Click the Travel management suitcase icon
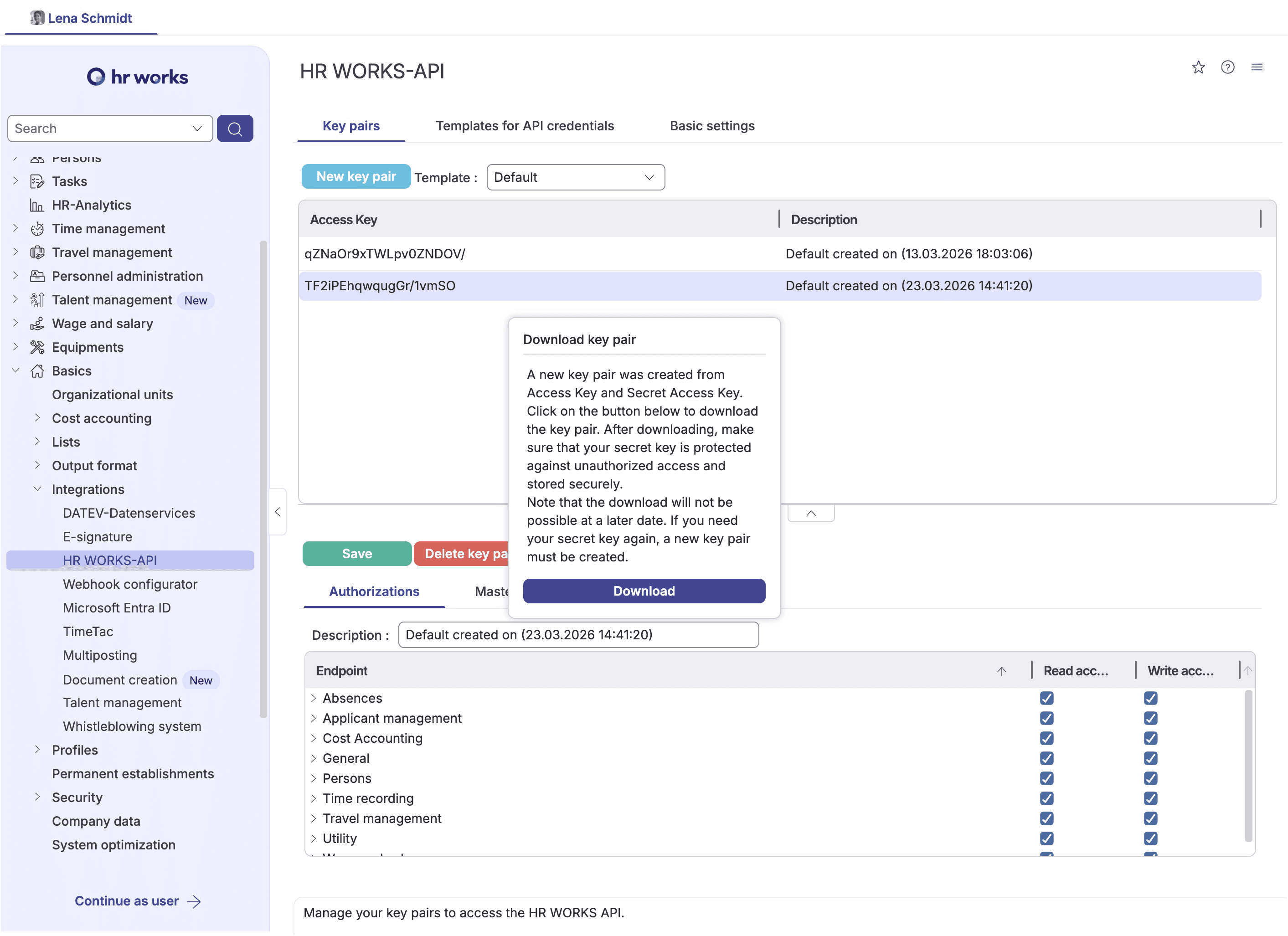The image size is (1288, 936). 37,252
